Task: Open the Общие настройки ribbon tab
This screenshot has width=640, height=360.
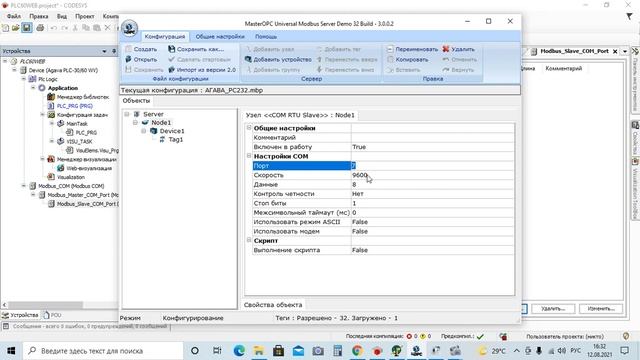Action: point(220,36)
